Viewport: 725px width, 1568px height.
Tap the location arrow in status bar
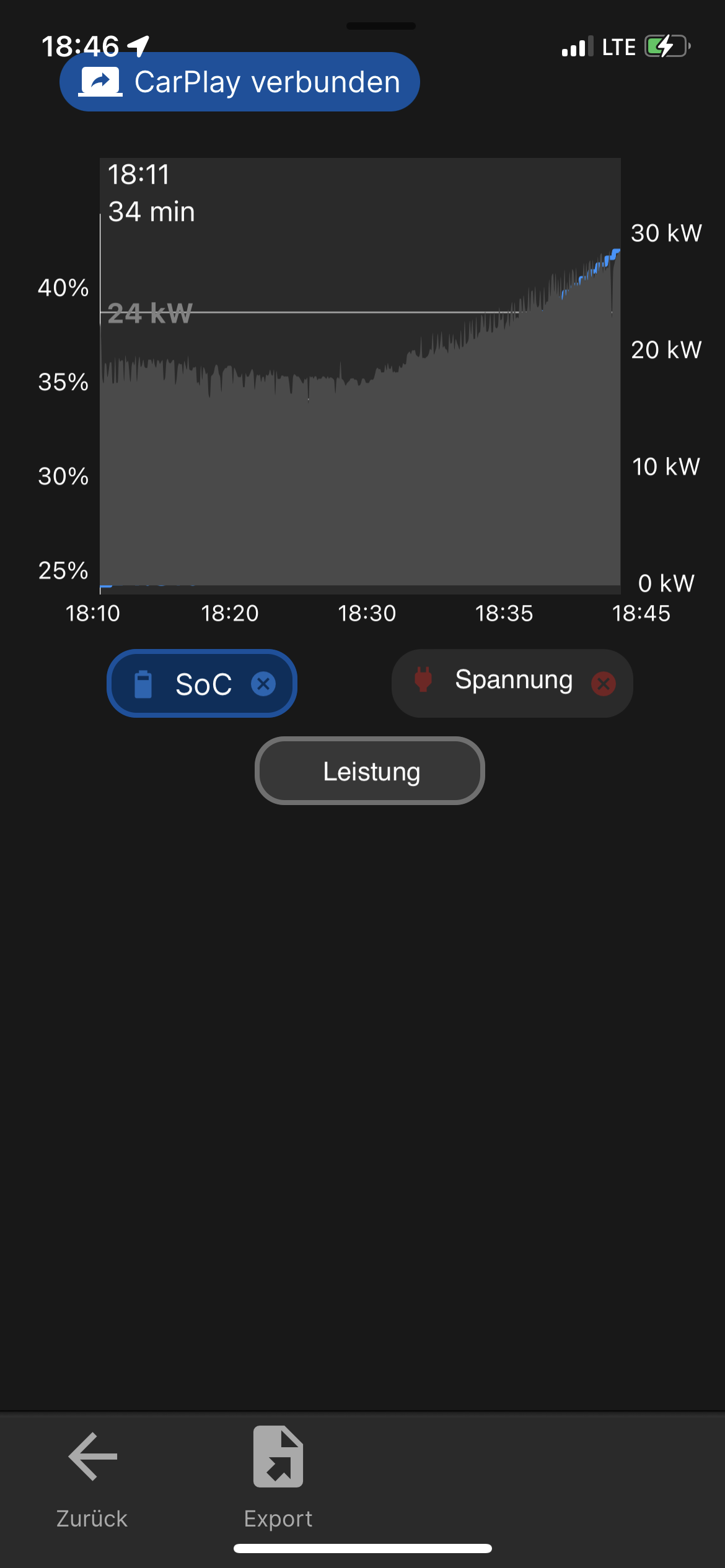[x=138, y=46]
